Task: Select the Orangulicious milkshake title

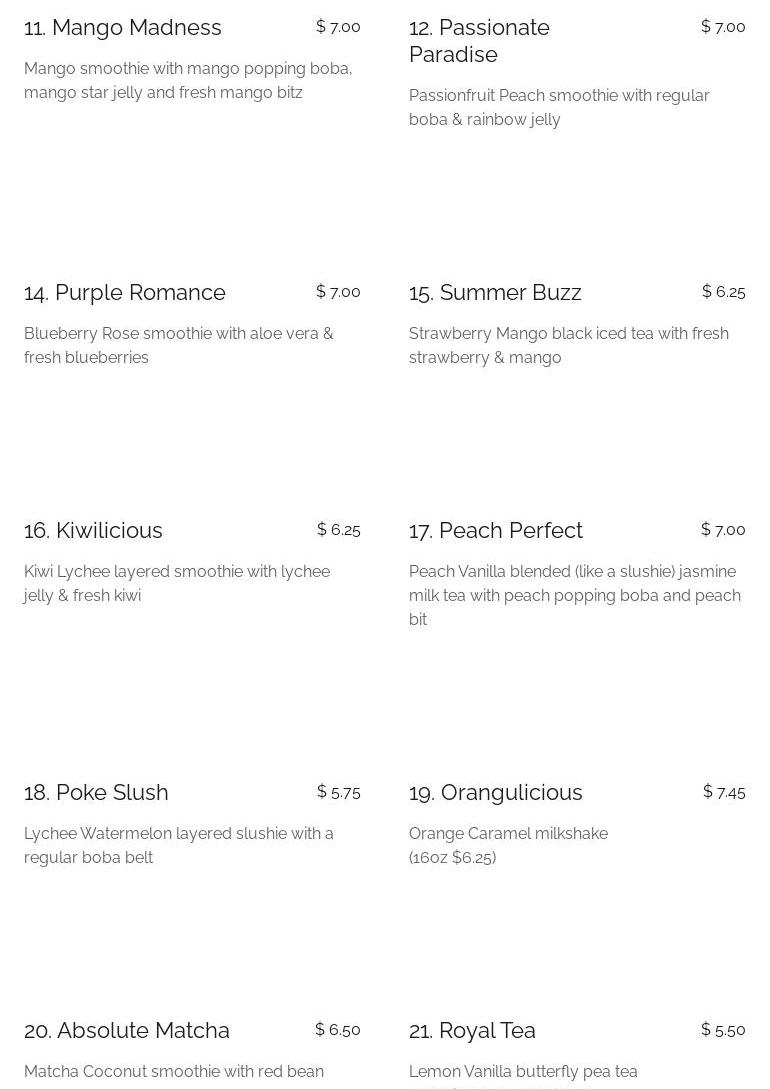Action: (x=496, y=793)
